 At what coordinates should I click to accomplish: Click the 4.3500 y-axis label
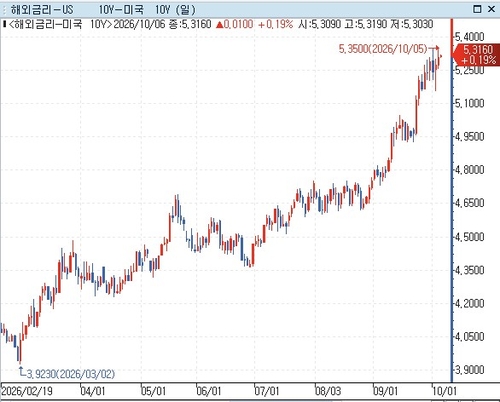[469, 270]
